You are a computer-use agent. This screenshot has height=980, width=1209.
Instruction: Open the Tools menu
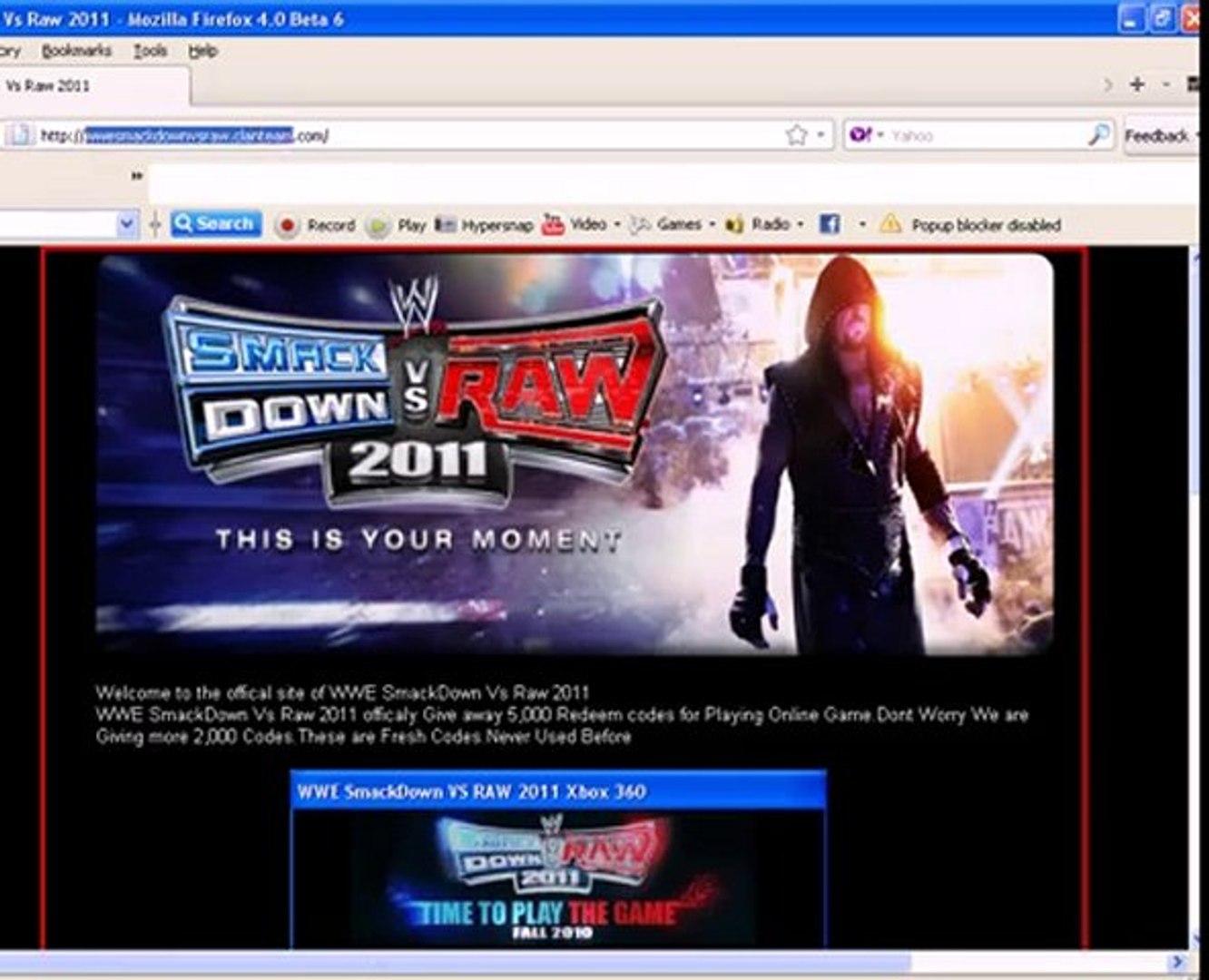pyautogui.click(x=150, y=51)
